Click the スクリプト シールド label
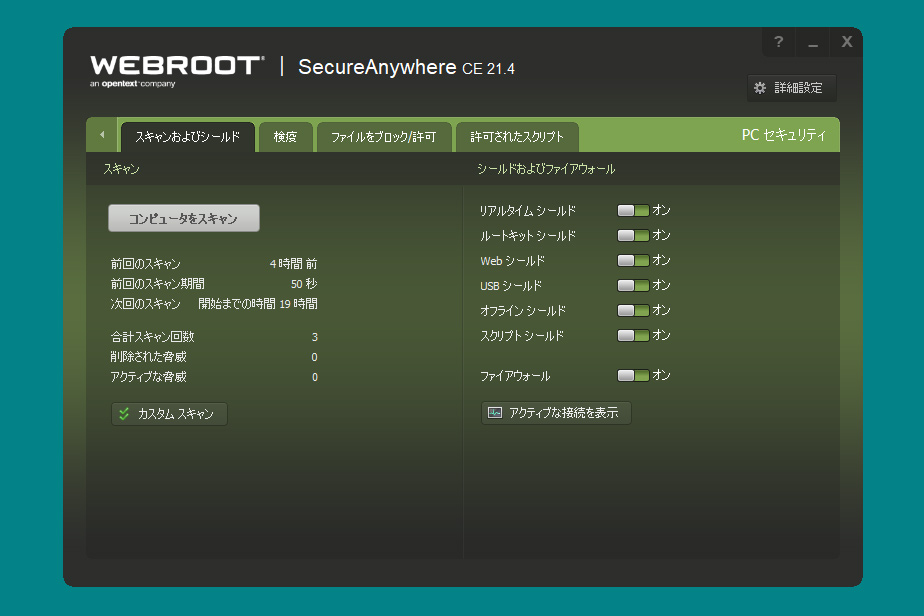 [x=522, y=336]
